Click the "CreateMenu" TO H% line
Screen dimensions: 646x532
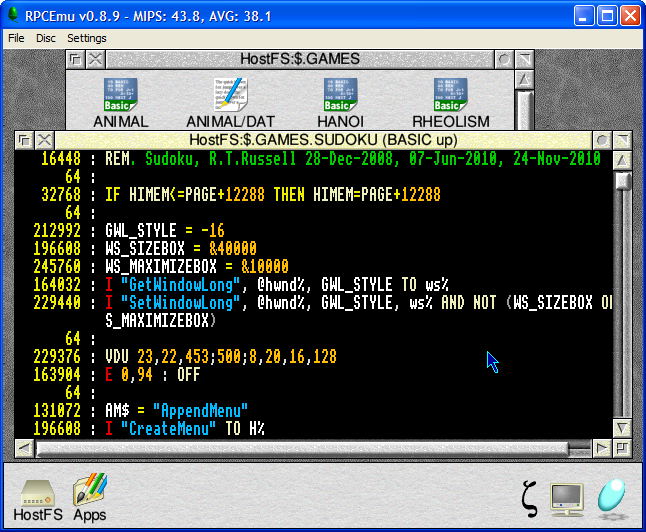click(x=185, y=429)
